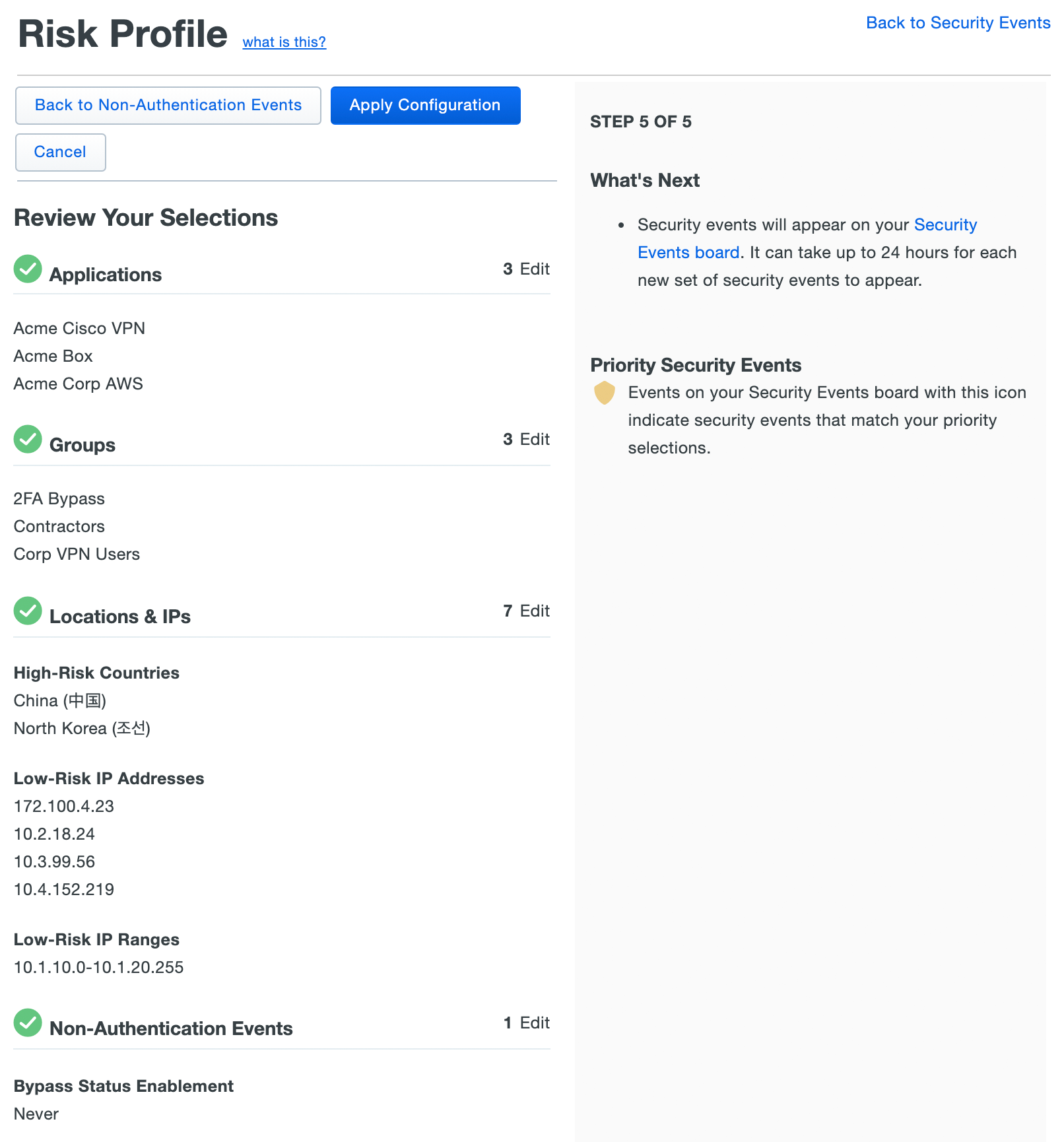
Task: Click the Acme Cisco VPN application entry
Action: point(79,329)
